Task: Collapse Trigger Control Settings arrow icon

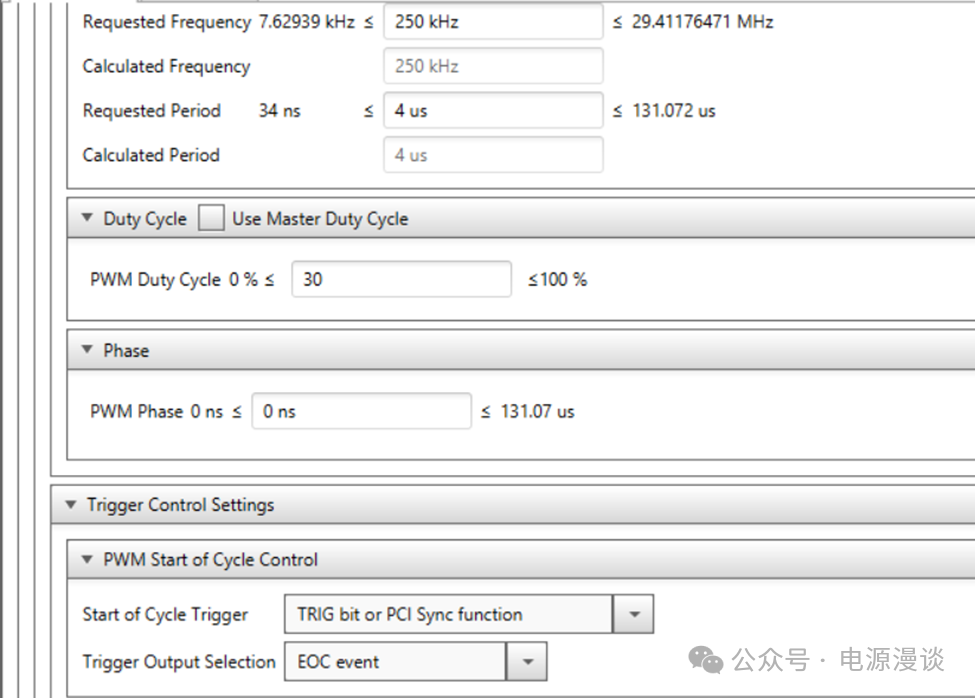Action: 69,505
